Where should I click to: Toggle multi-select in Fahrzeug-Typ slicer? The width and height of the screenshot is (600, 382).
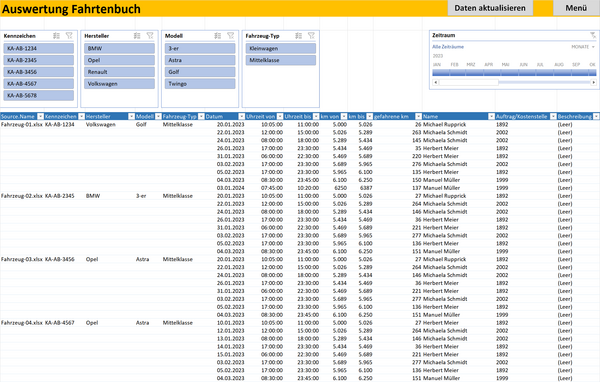tap(299, 36)
